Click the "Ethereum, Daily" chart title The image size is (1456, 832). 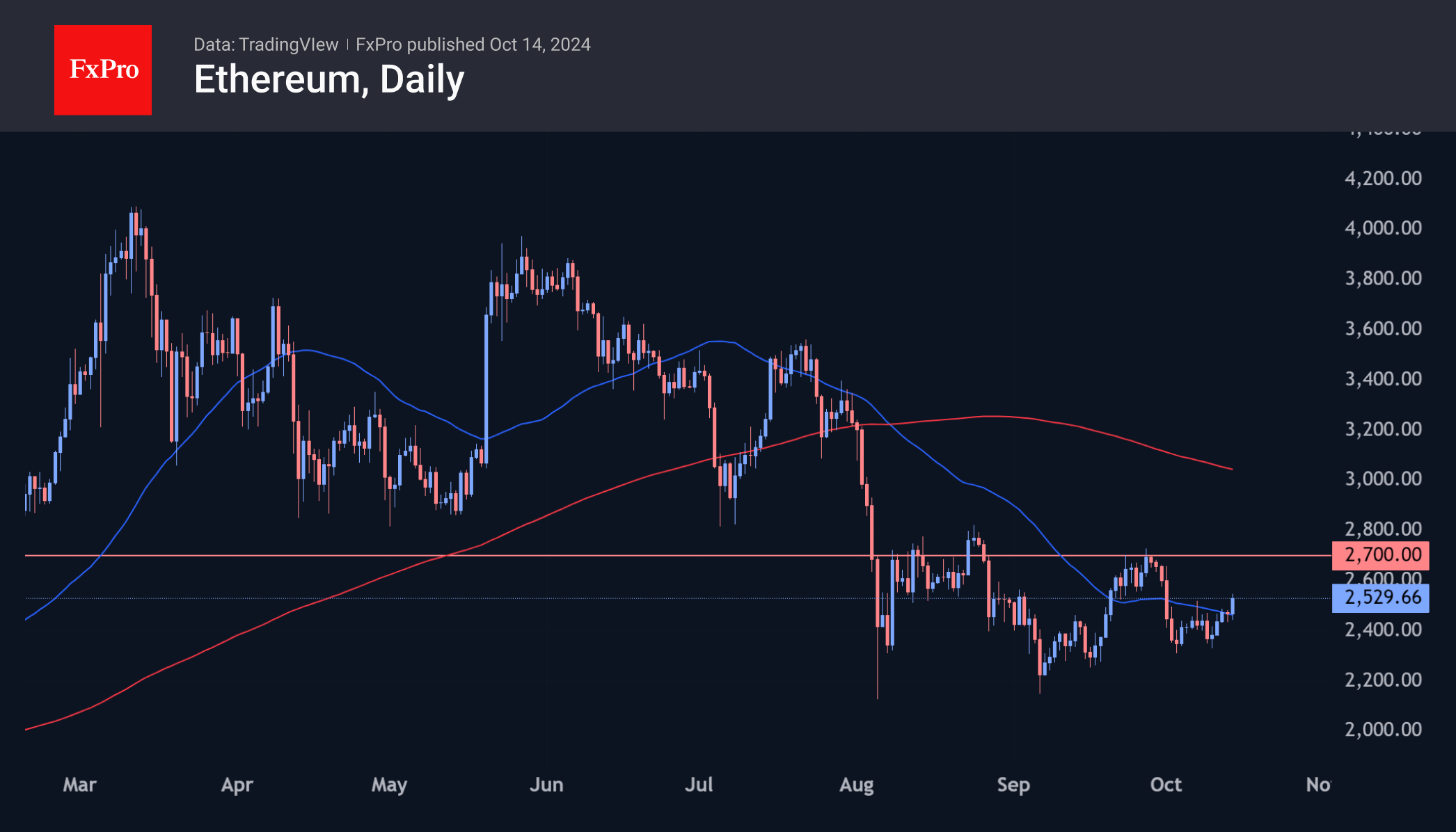point(329,80)
